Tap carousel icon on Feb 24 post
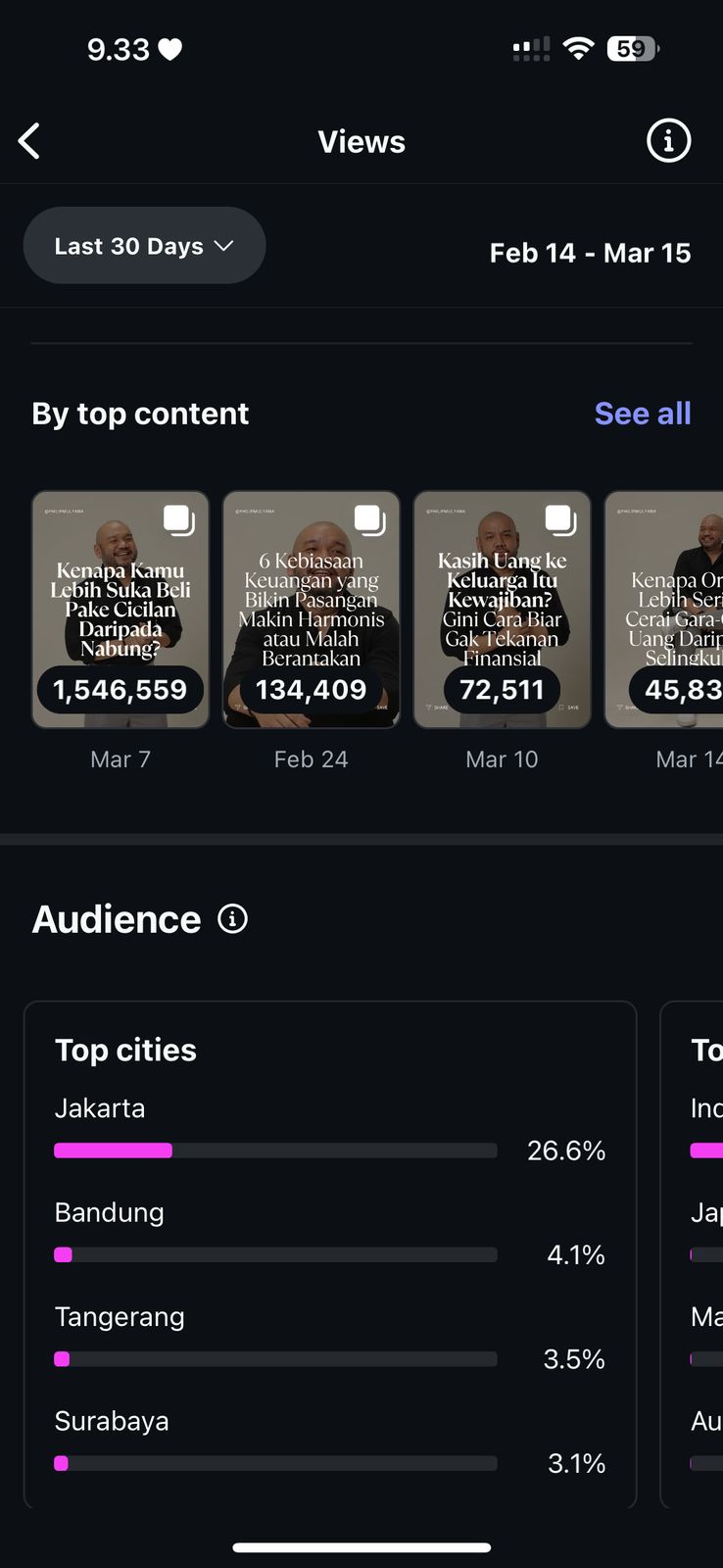 [369, 519]
